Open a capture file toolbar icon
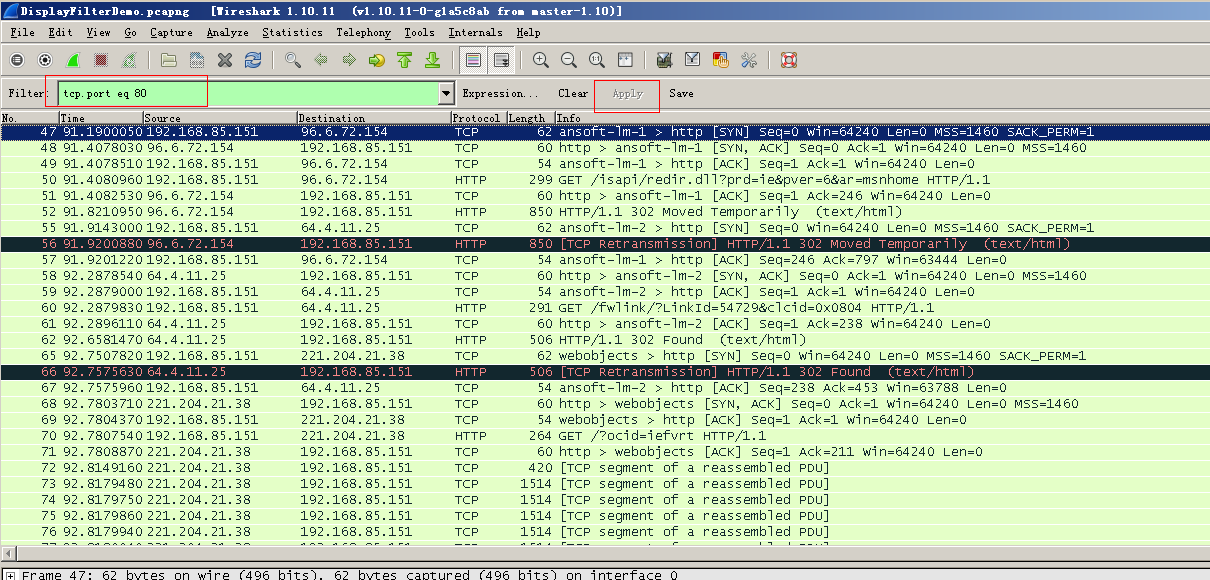The height and width of the screenshot is (580, 1210). (169, 60)
